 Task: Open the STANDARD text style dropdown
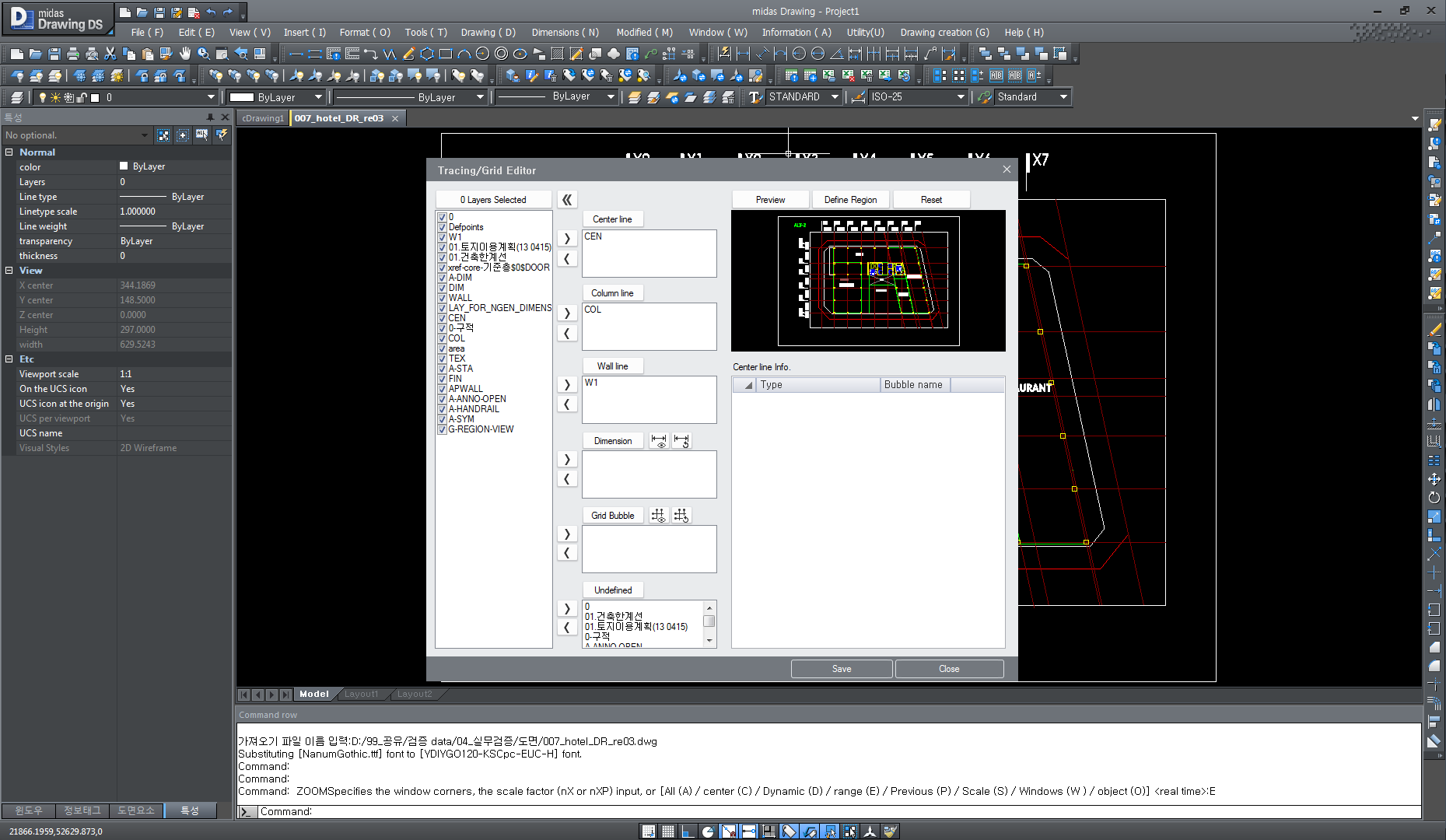[x=836, y=96]
